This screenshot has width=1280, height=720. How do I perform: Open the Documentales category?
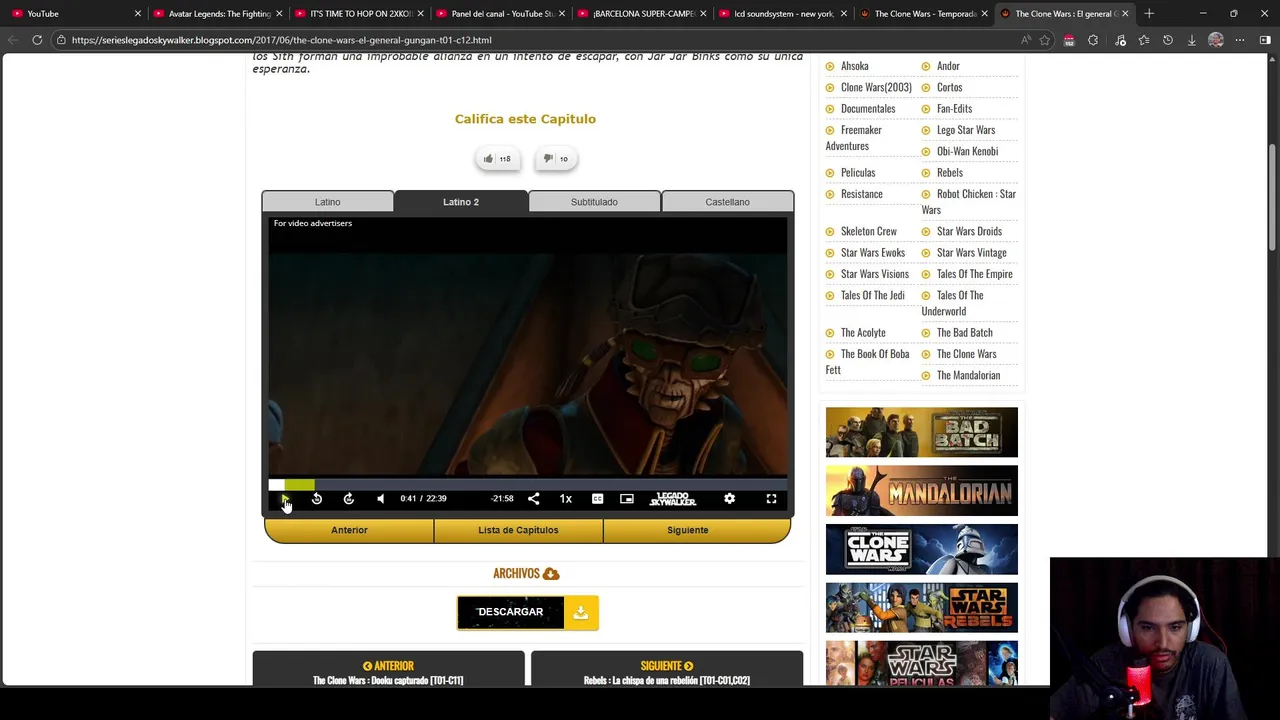point(868,108)
